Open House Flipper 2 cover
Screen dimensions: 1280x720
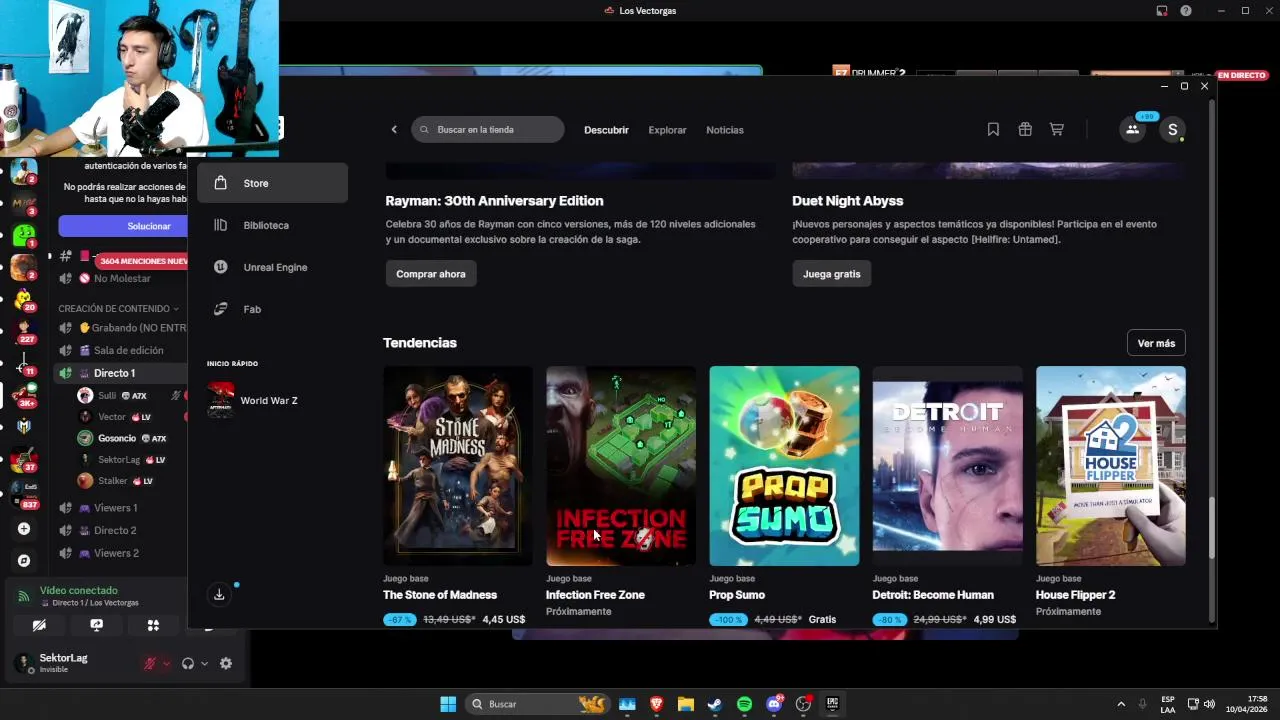click(x=1111, y=466)
